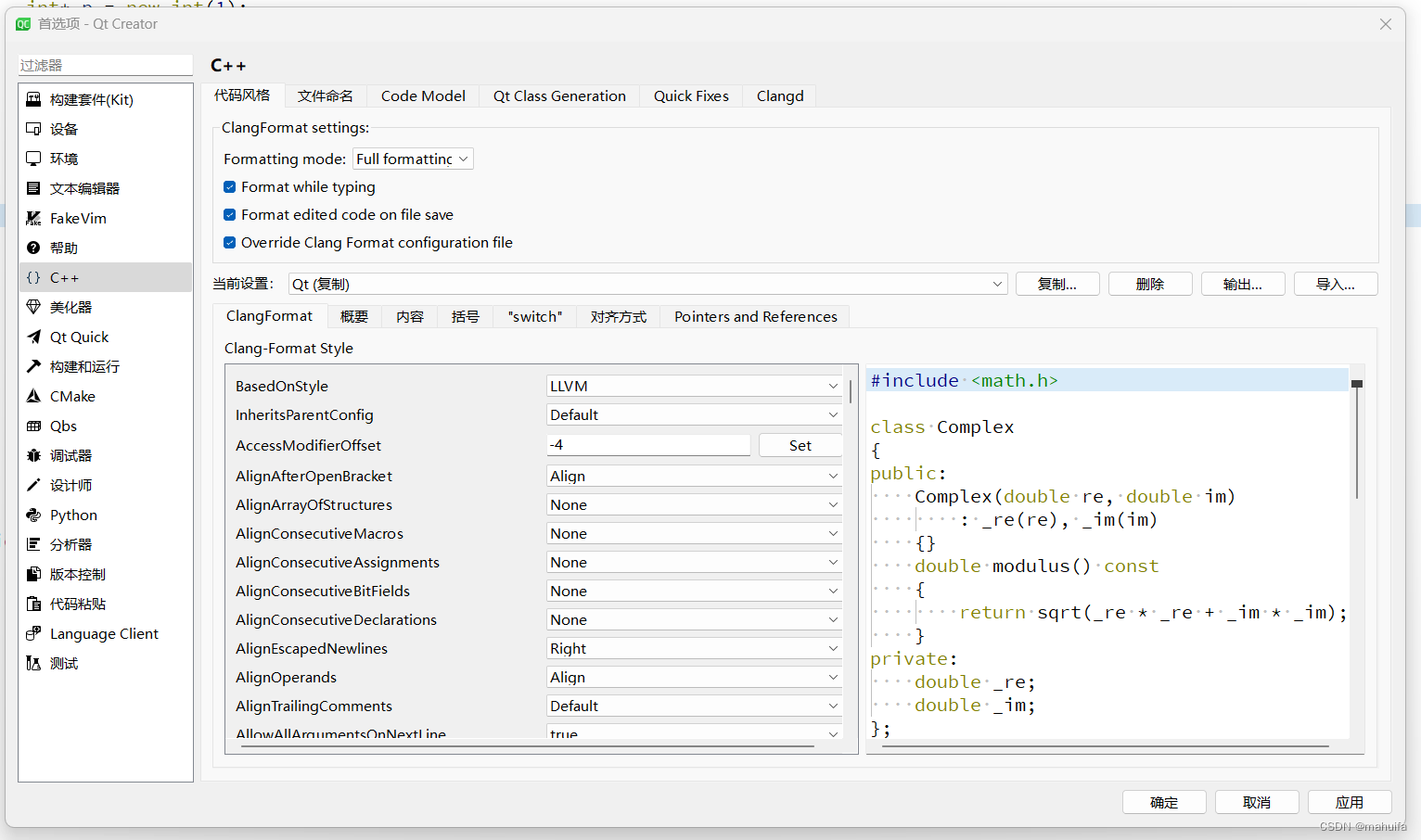Viewport: 1421px width, 840px height.
Task: Switch to the Clangd tab
Action: 780,96
